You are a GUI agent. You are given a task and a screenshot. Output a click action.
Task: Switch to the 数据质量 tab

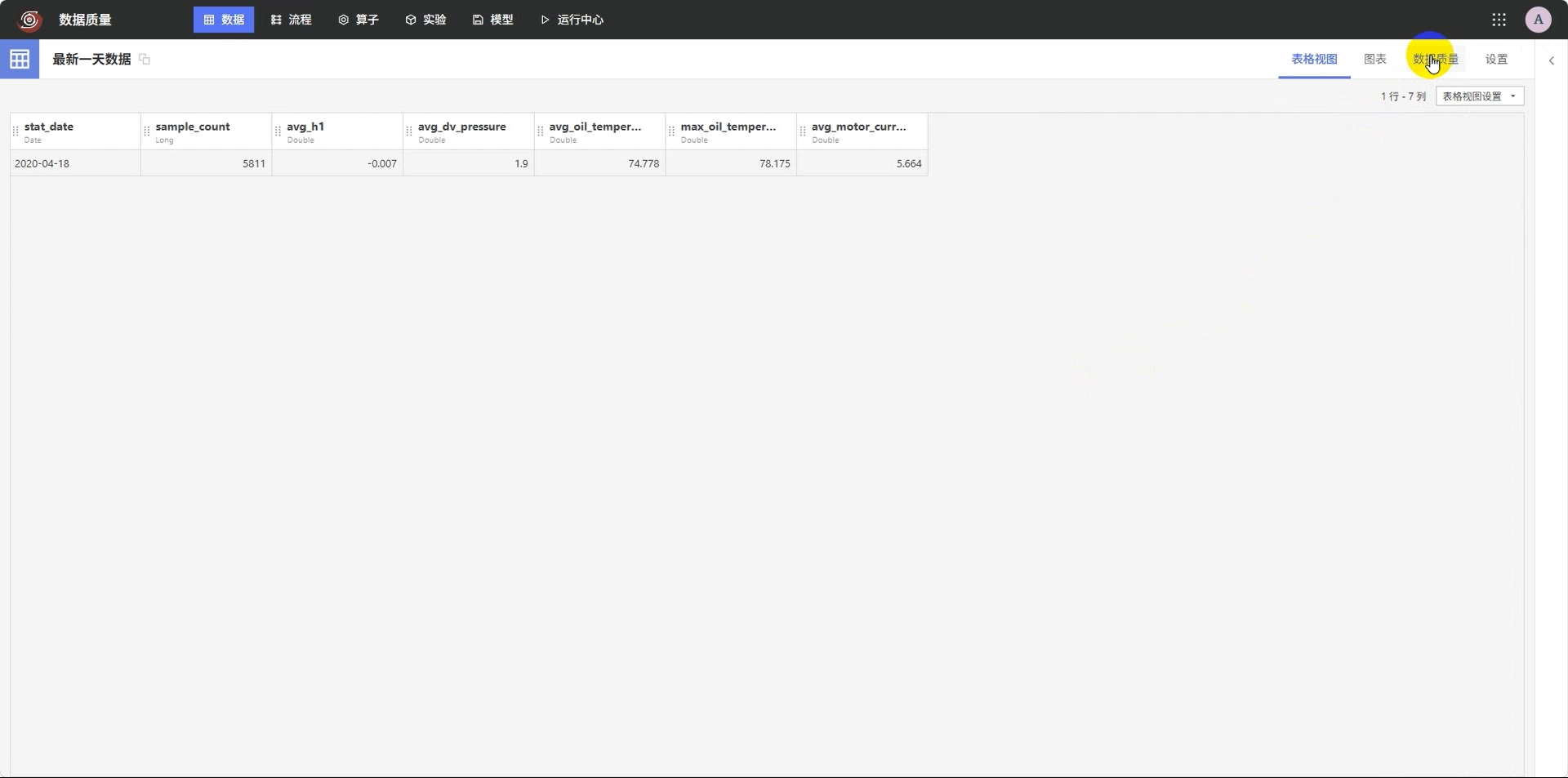coord(1435,59)
